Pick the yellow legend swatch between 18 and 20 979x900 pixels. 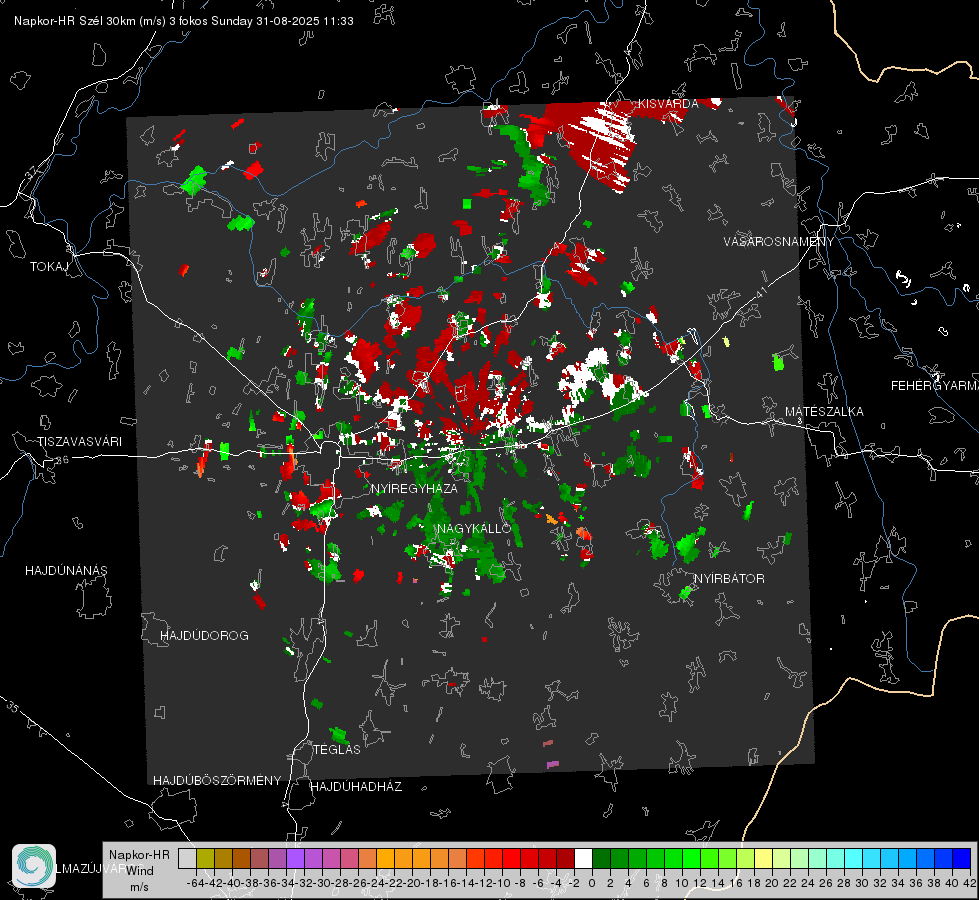[x=763, y=858]
